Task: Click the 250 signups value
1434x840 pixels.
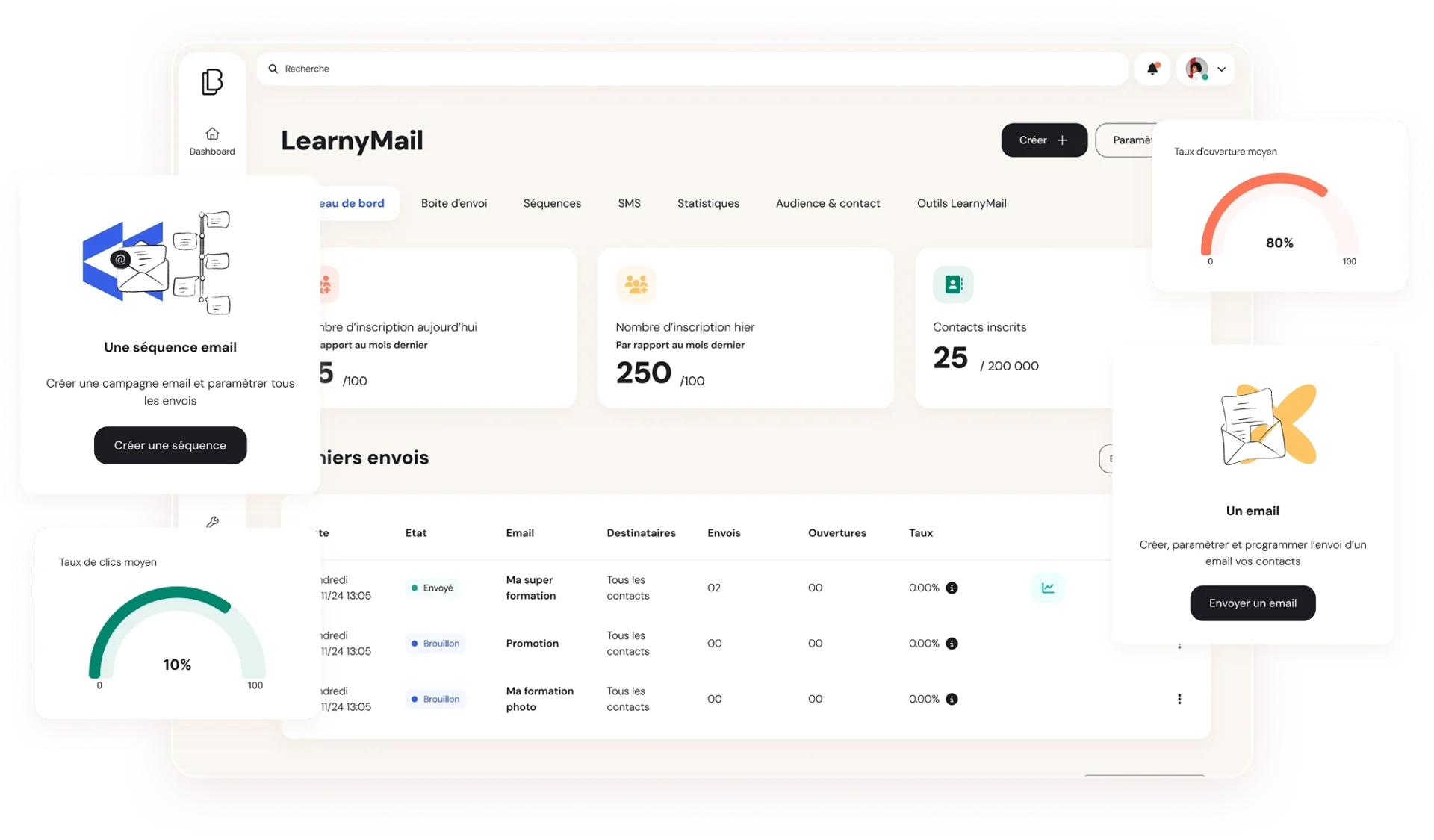Action: 644,373
